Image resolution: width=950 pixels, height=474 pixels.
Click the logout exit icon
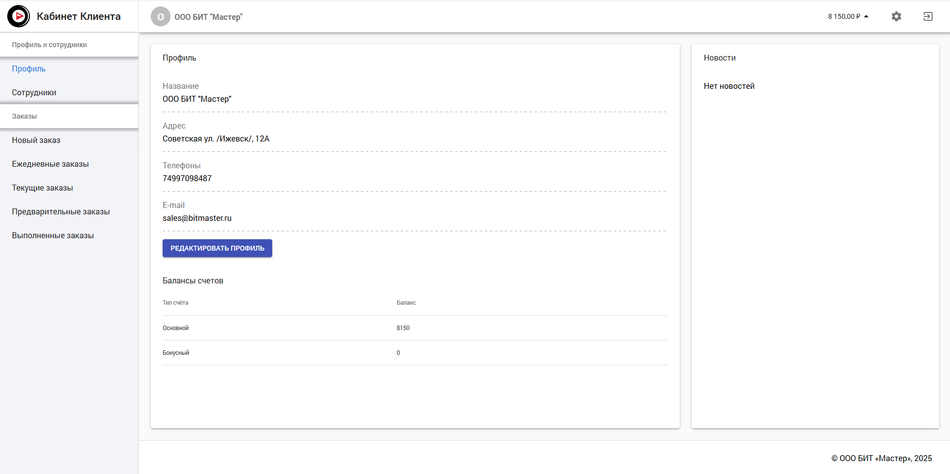click(x=928, y=17)
